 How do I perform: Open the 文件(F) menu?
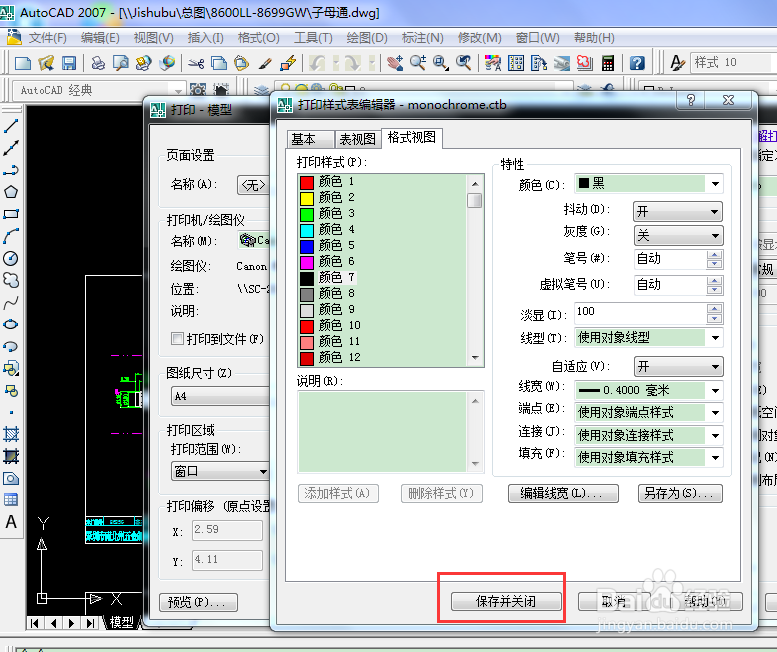click(47, 38)
